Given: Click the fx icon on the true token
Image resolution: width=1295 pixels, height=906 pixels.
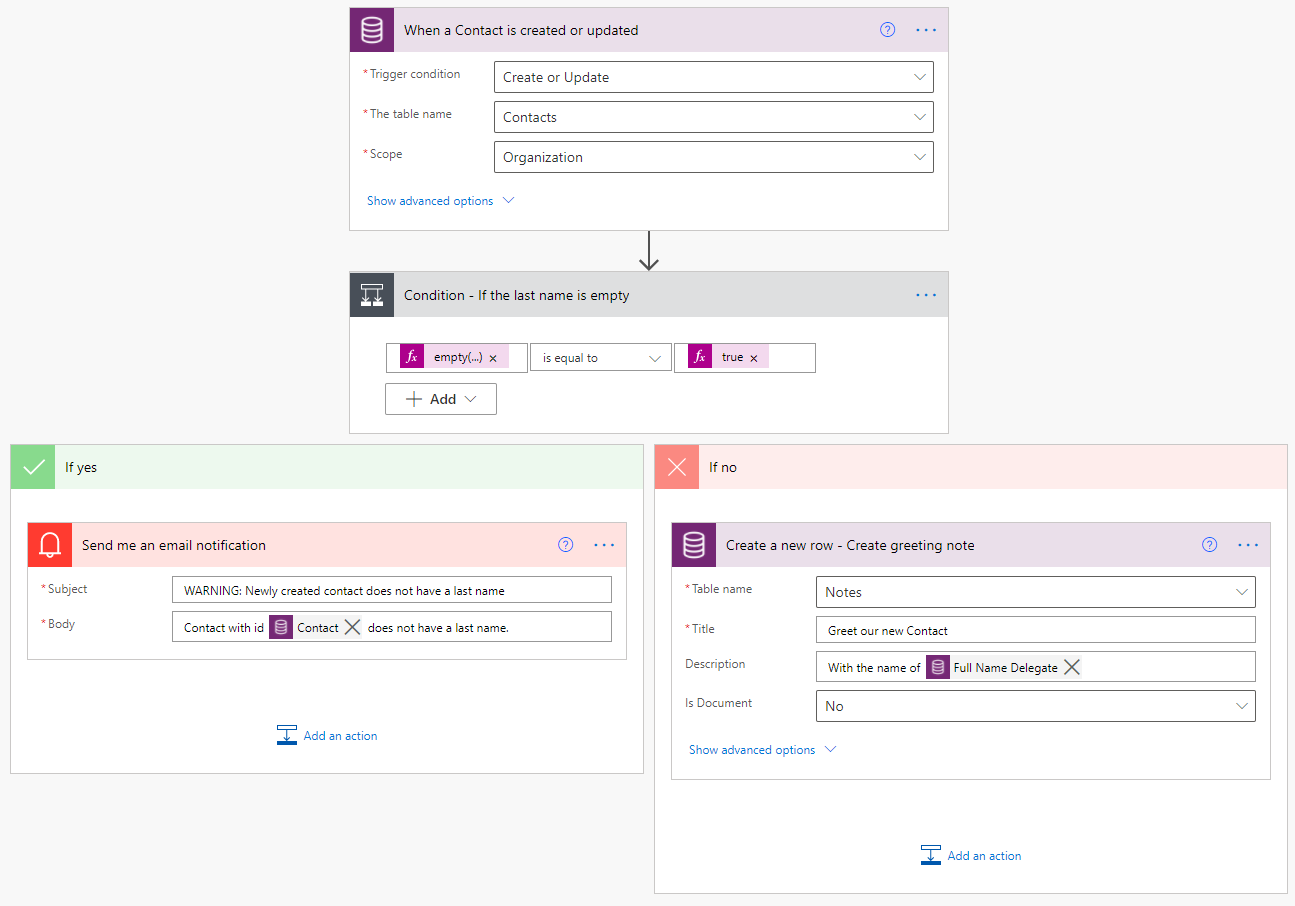Looking at the screenshot, I should [x=700, y=357].
